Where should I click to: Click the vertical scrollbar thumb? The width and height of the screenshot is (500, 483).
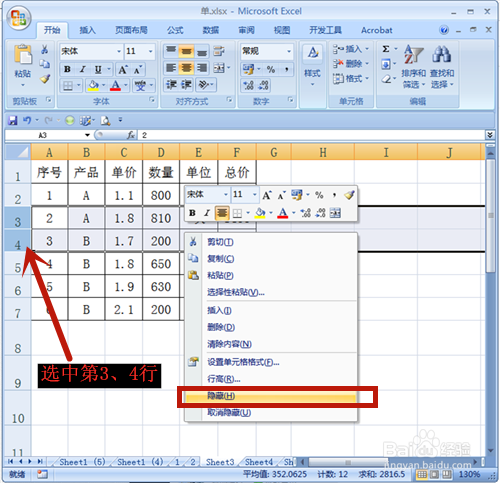(x=490, y=216)
